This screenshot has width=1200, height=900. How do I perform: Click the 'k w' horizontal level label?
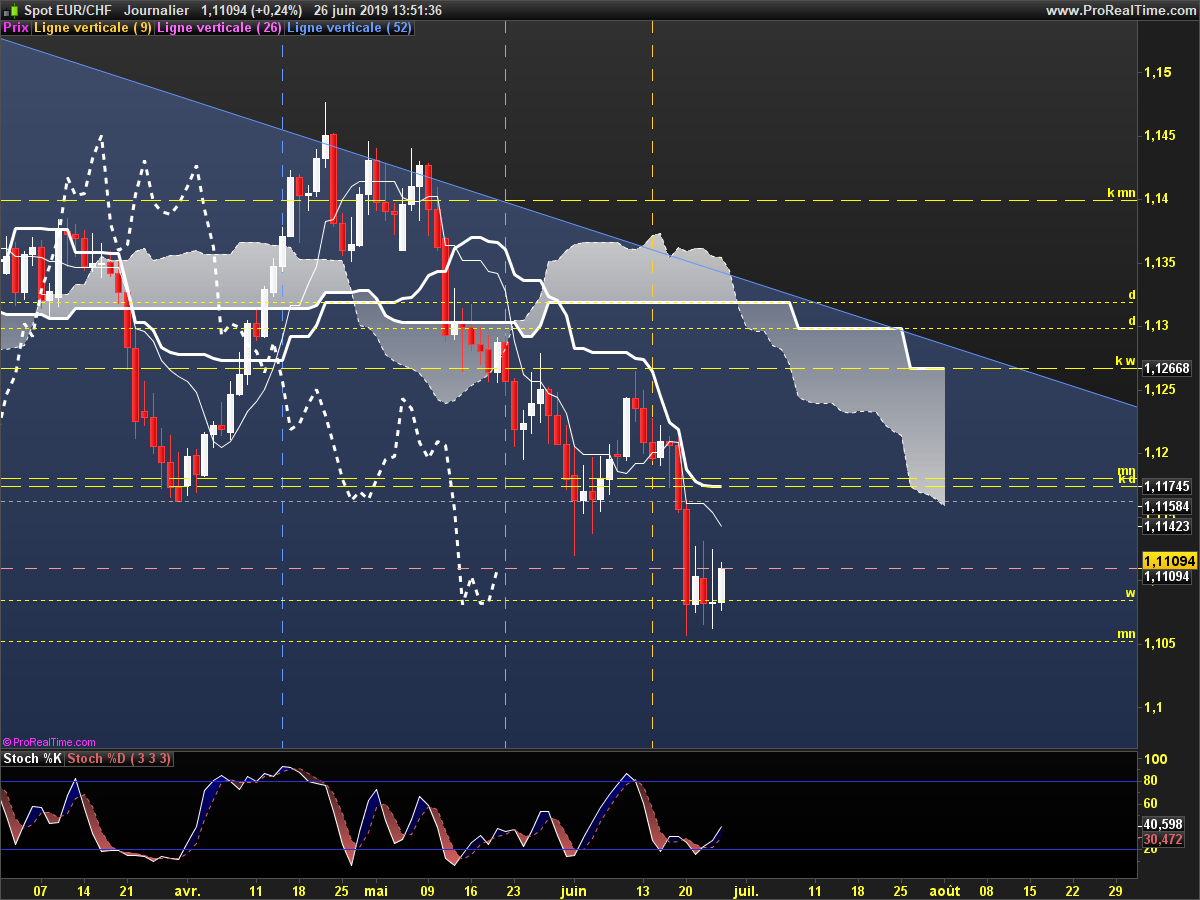[1125, 361]
